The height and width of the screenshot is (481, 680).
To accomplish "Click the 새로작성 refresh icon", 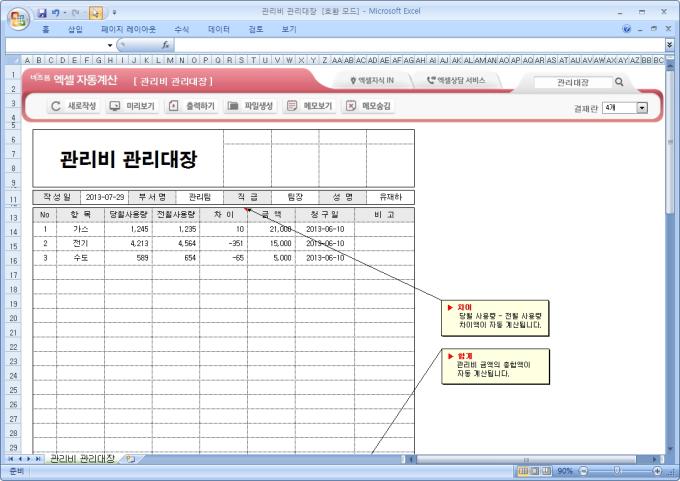I will click(56, 106).
